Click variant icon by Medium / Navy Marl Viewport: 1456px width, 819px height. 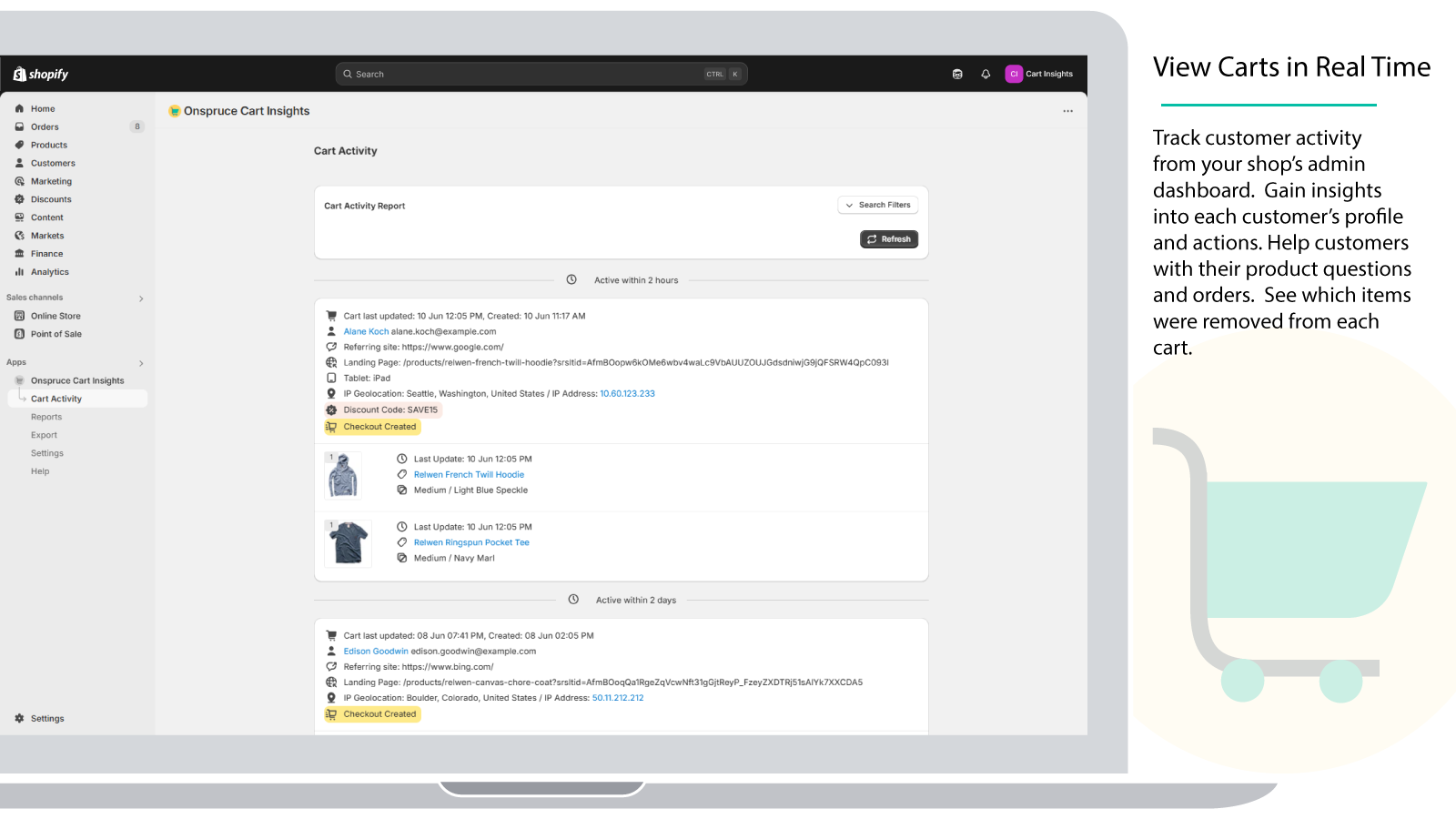tap(401, 558)
